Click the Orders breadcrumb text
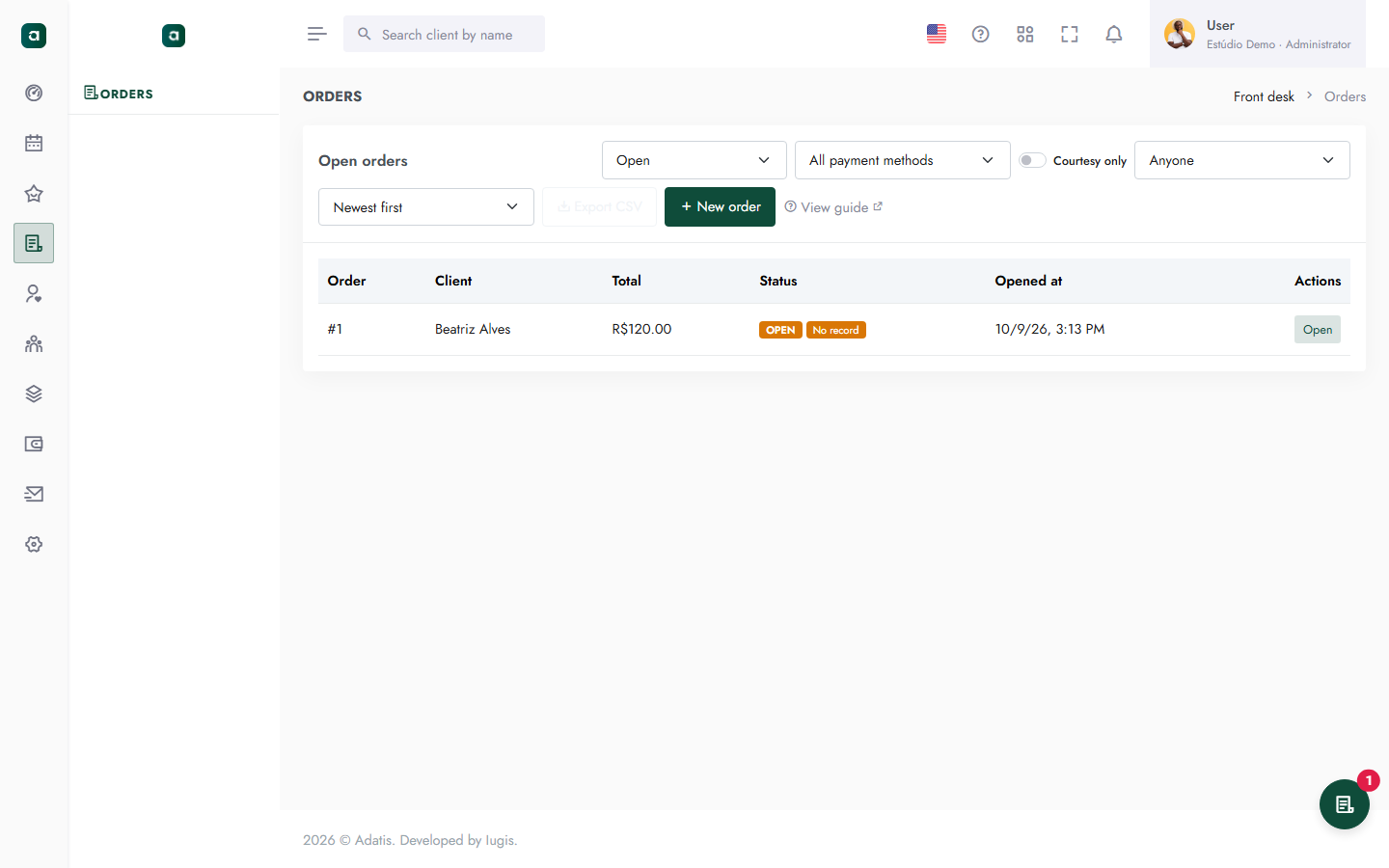1389x868 pixels. click(1345, 96)
